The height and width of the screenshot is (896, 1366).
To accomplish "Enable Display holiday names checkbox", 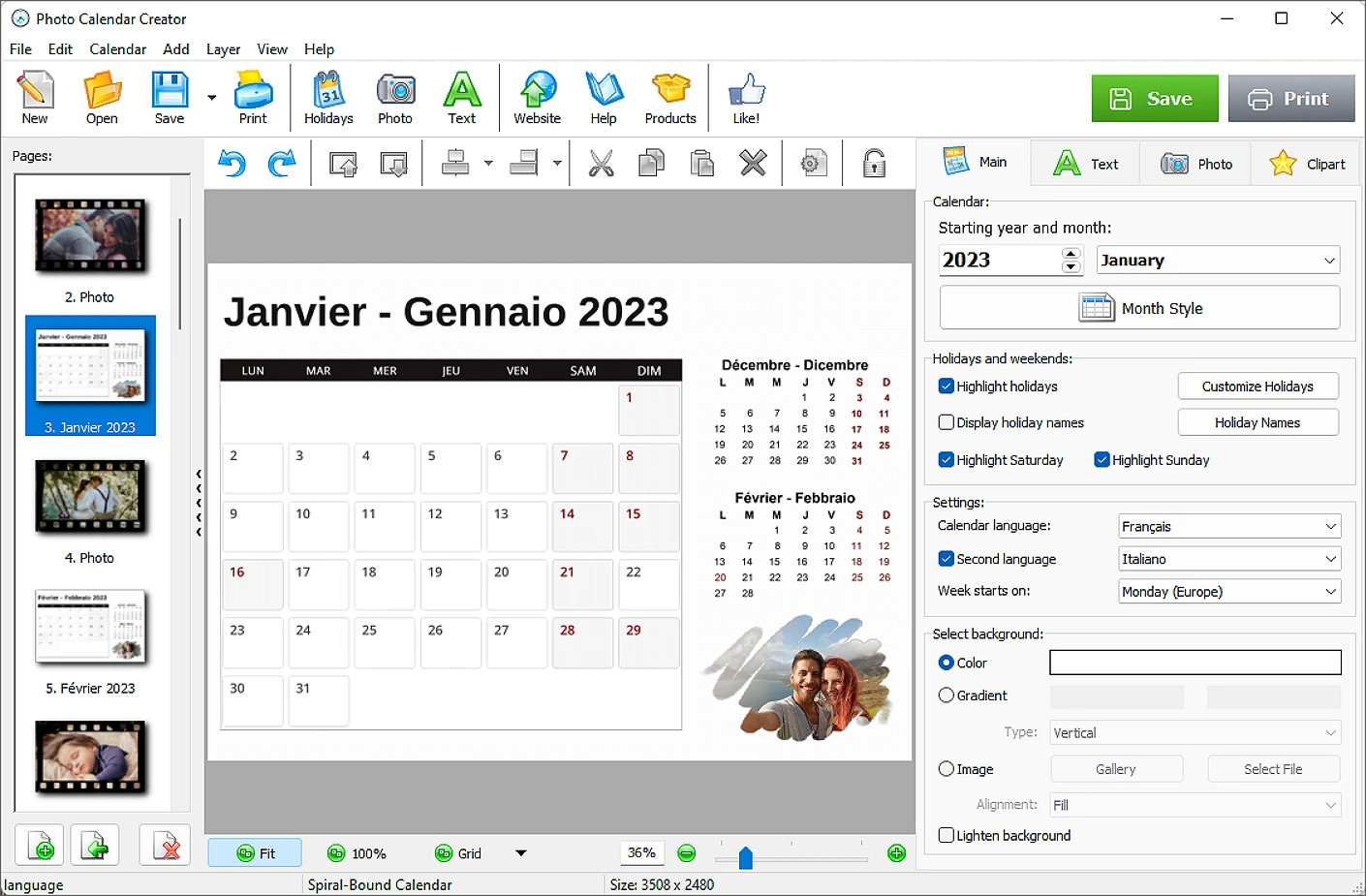I will click(x=947, y=423).
